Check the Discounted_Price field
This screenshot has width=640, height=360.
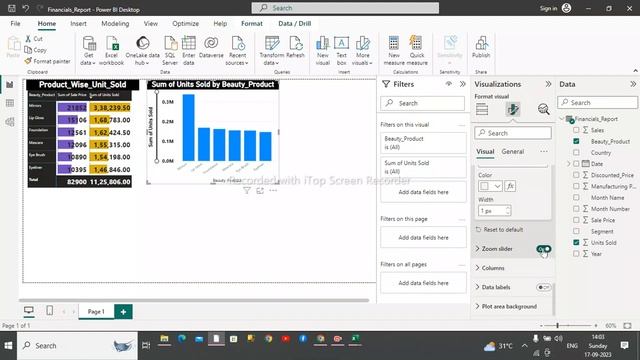pos(576,175)
